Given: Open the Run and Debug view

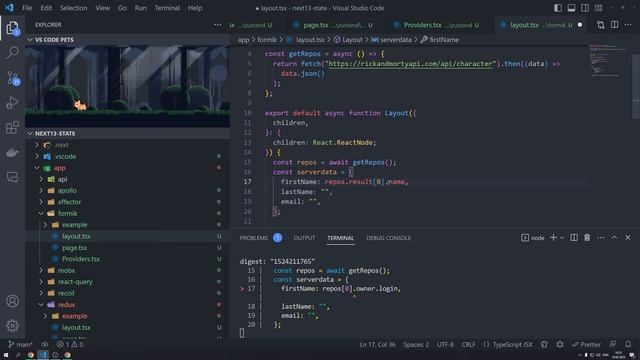Looking at the screenshot, I should (x=12, y=102).
